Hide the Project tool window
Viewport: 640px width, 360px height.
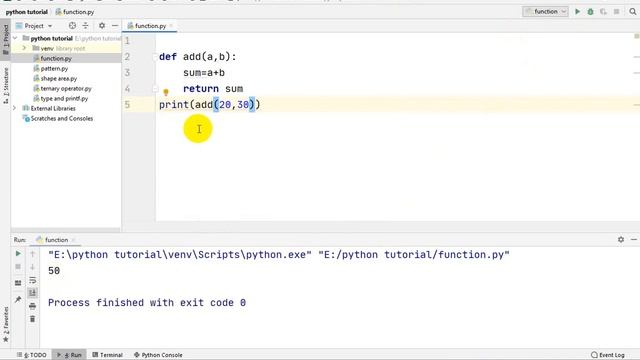click(x=115, y=26)
